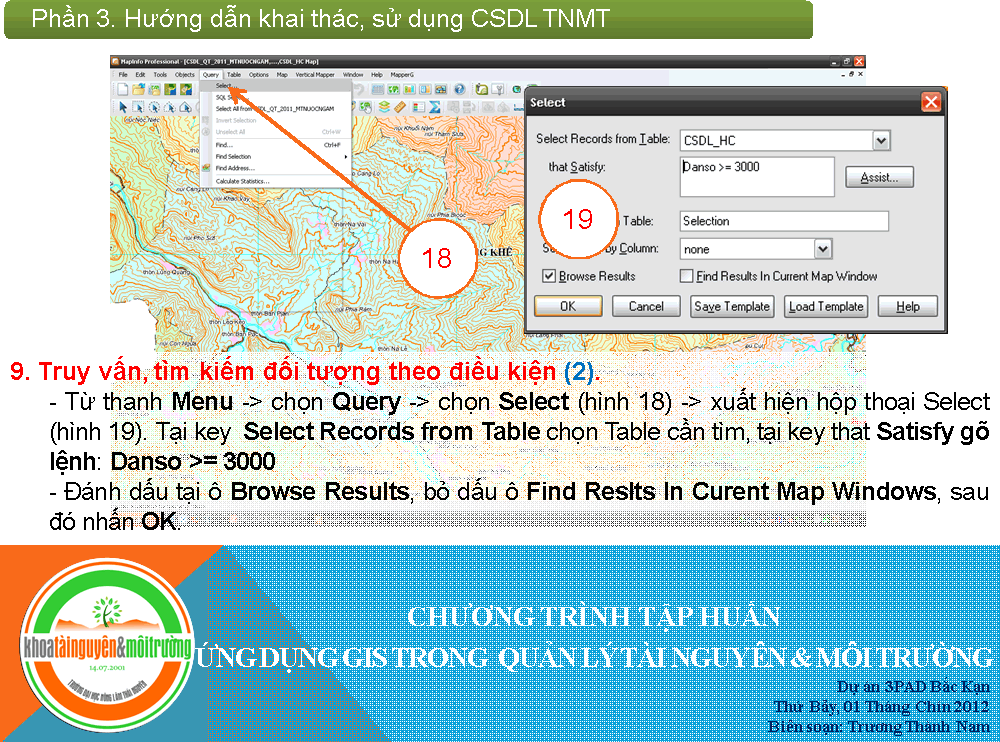Viewport: 1000px width, 742px height.
Task: Open Layer Control from the toolbar
Action: click(384, 107)
